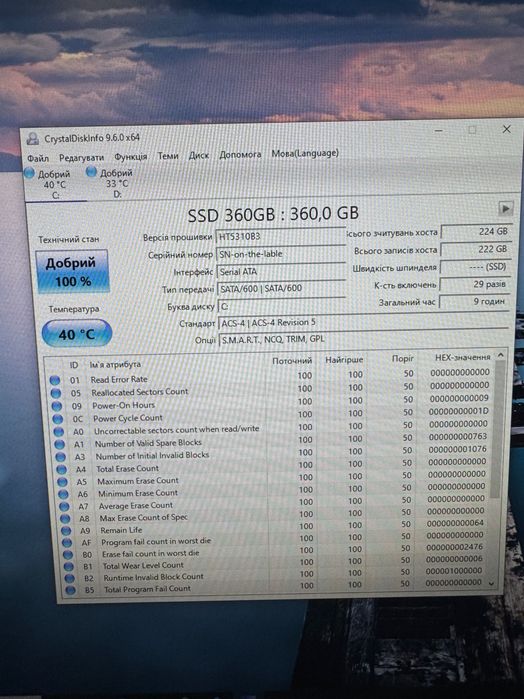Open the Диск menu

tap(198, 155)
